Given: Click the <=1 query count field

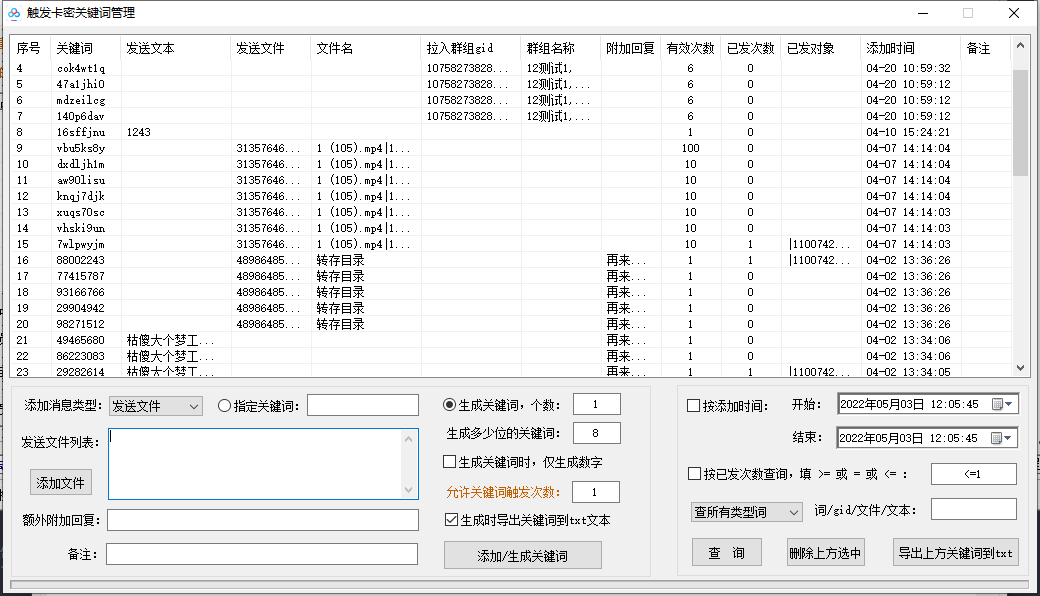Looking at the screenshot, I should point(974,474).
